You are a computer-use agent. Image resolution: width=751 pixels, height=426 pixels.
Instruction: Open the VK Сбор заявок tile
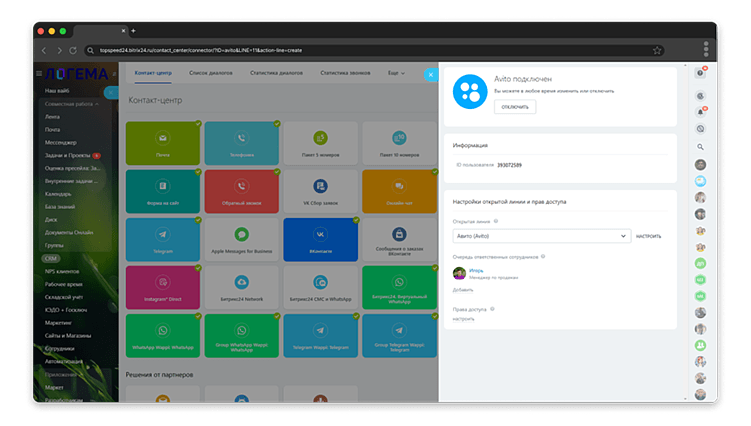[x=320, y=191]
